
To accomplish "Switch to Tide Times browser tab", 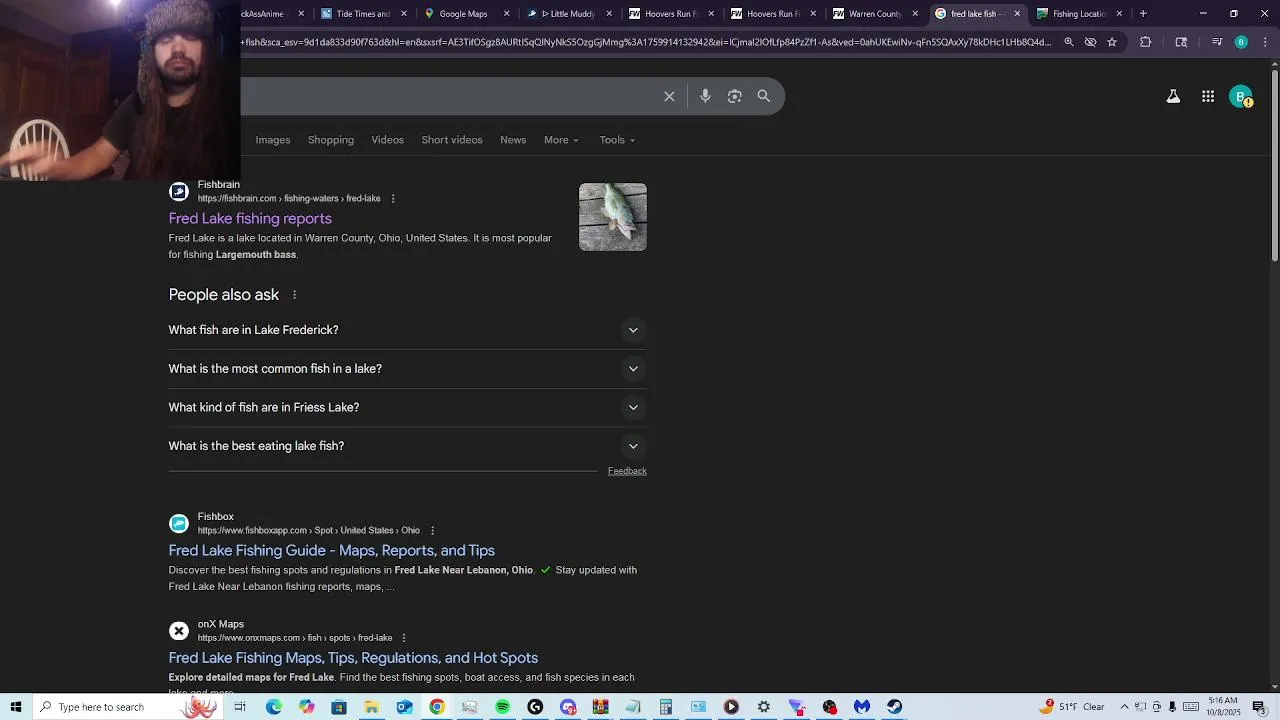I will [x=363, y=14].
